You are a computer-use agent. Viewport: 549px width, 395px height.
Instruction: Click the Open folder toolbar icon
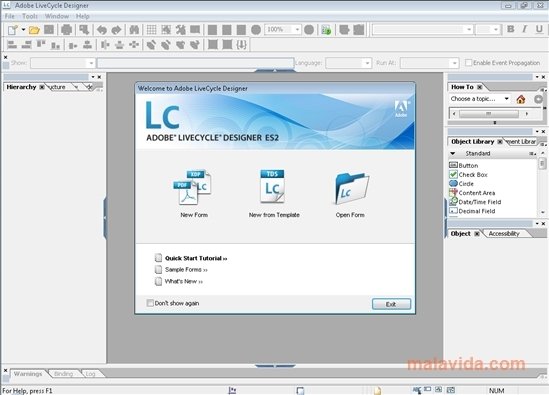(x=34, y=30)
